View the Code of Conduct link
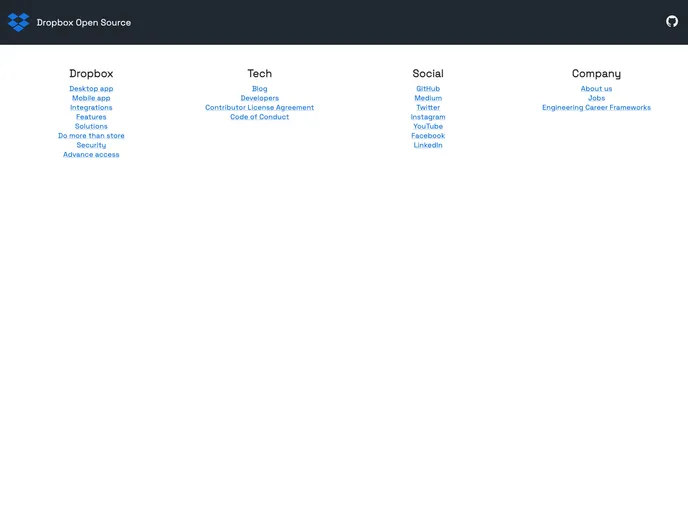The height and width of the screenshot is (512, 688). [x=260, y=117]
